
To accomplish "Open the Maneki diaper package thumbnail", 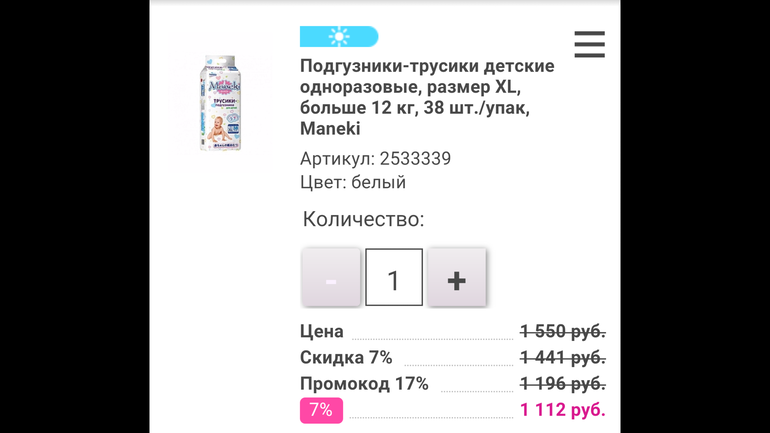I will [220, 103].
